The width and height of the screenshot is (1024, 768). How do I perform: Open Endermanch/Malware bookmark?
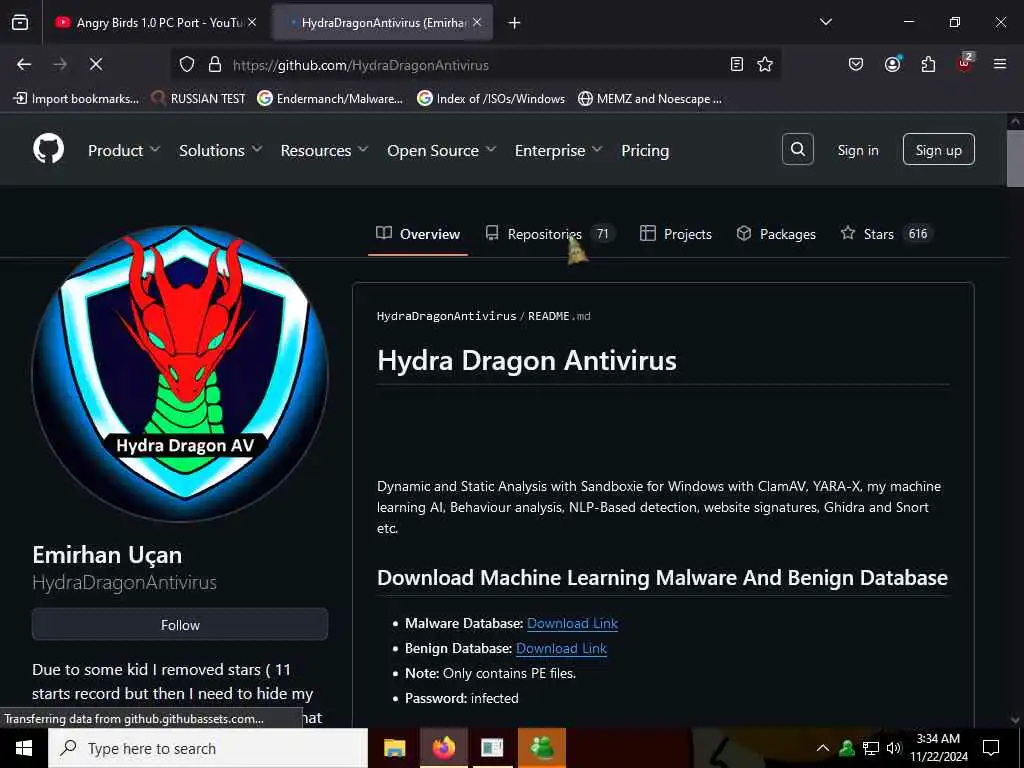[x=330, y=99]
